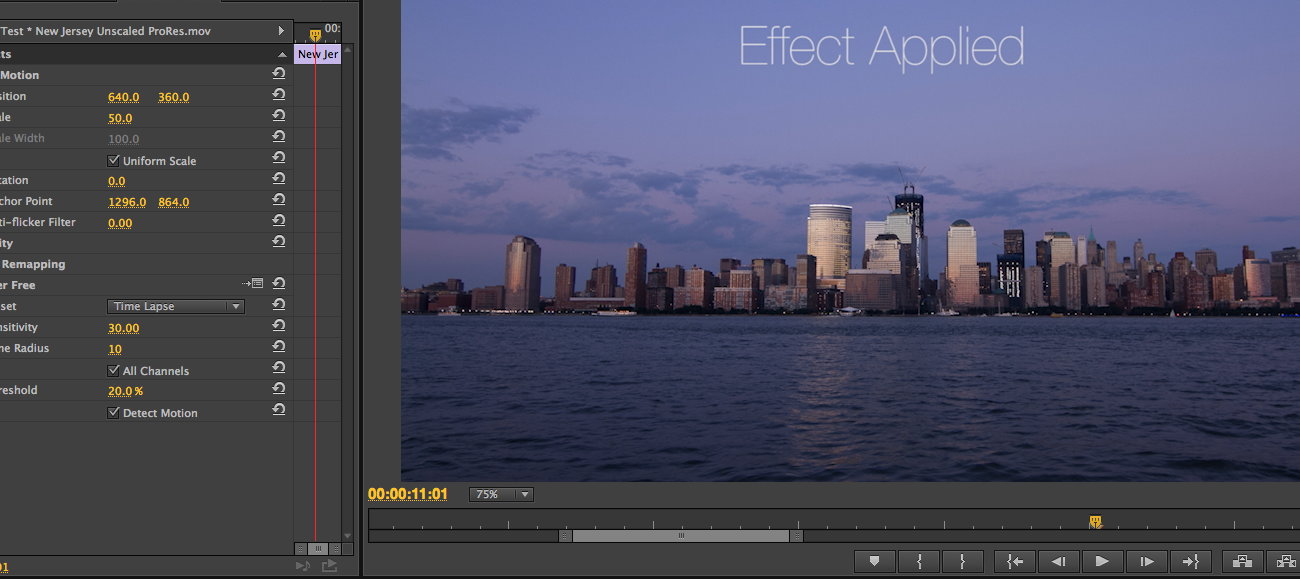Reset the Opacity effect
1300x579 pixels.
[278, 242]
